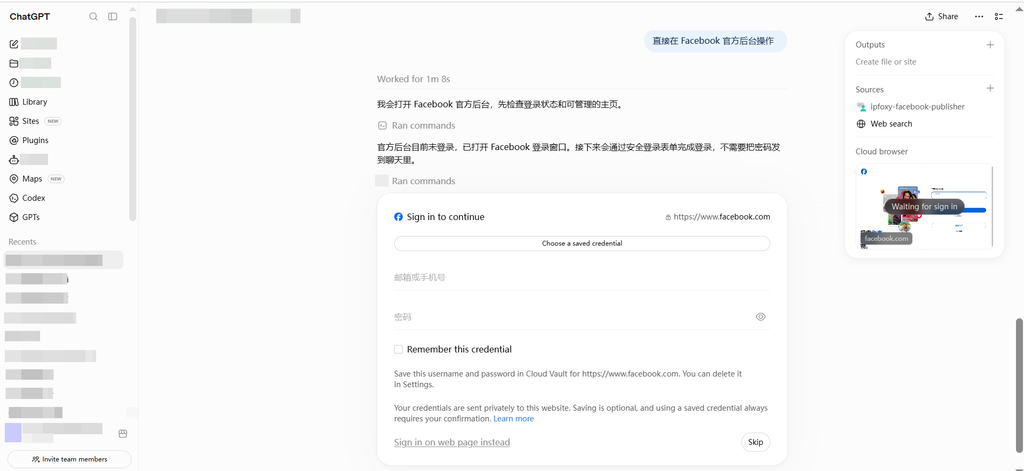This screenshot has height=471, width=1024.
Task: Click the Library books icon
Action: pyautogui.click(x=14, y=102)
